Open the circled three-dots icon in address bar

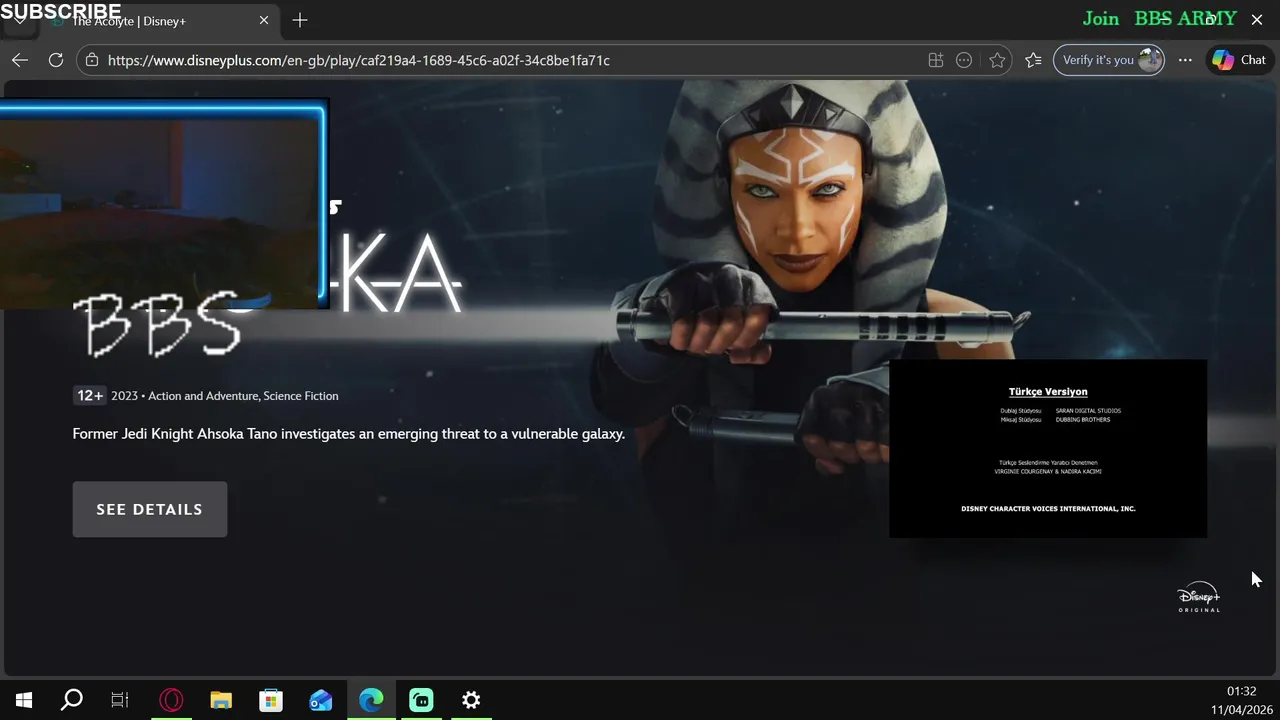tap(964, 60)
